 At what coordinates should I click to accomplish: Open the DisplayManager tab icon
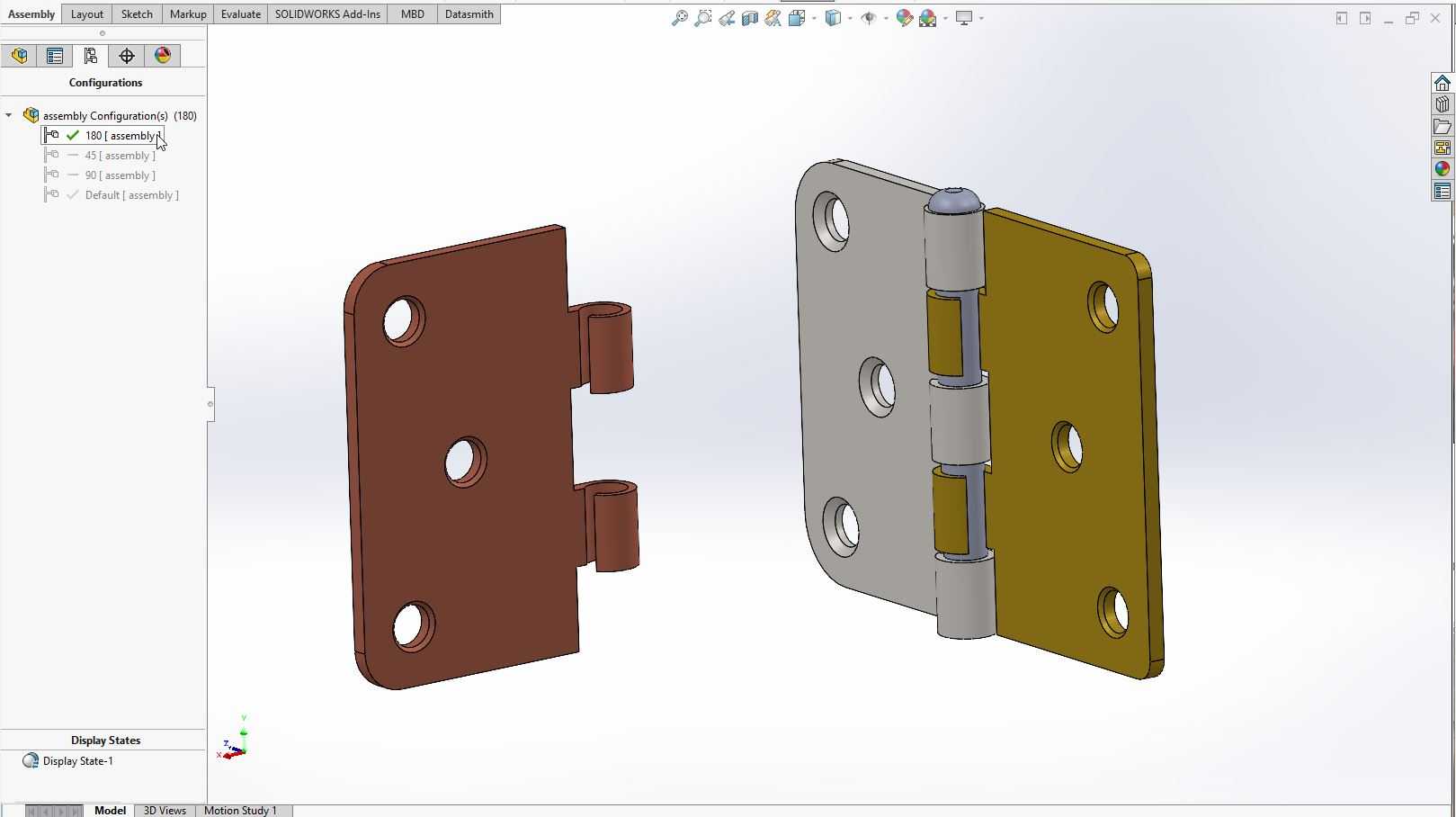coord(163,56)
